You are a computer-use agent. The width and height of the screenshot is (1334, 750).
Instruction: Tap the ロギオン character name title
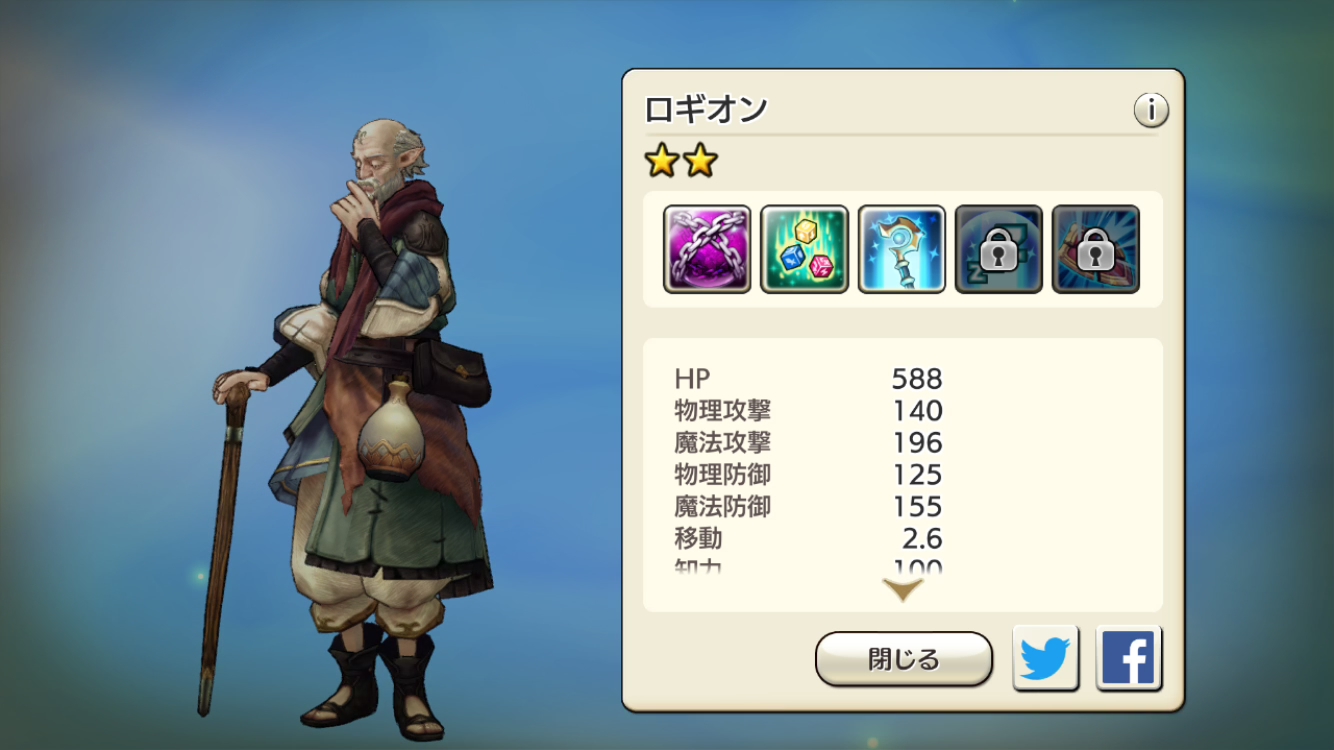coord(706,109)
